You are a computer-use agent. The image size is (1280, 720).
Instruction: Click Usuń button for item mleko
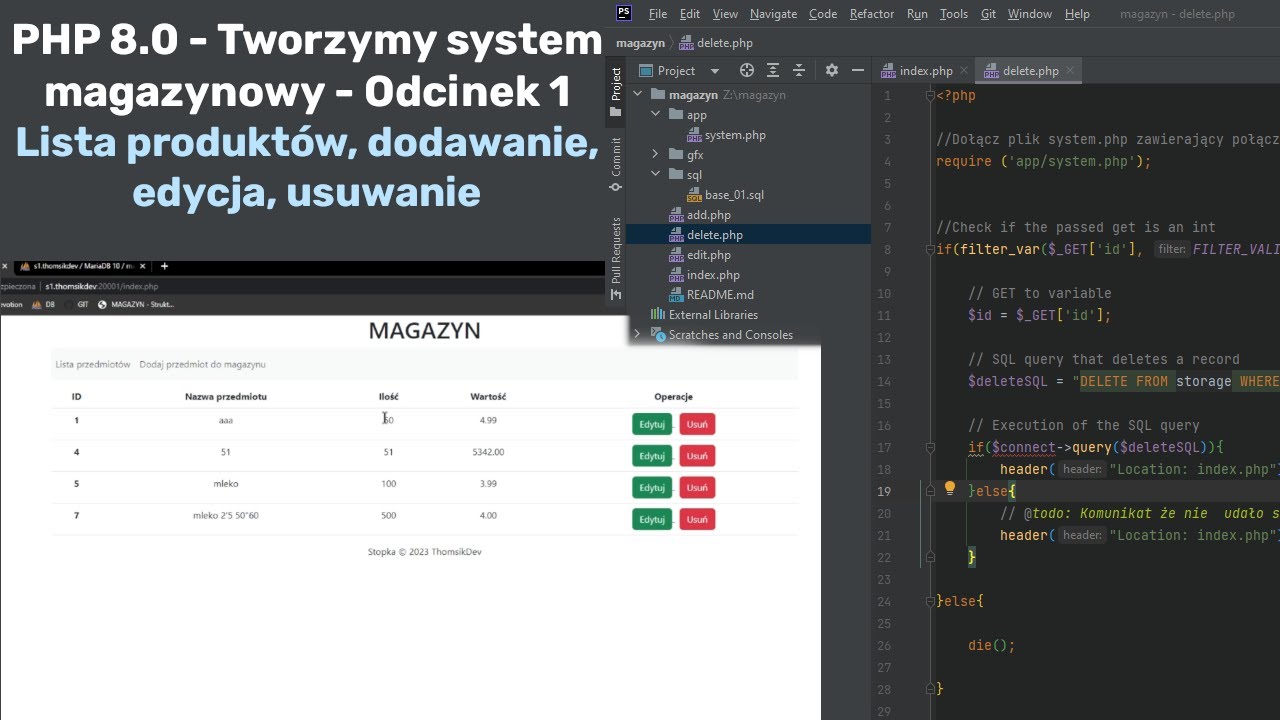point(698,487)
